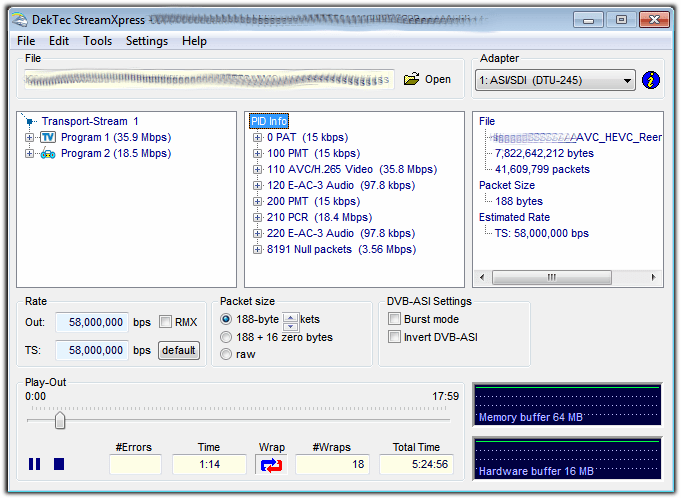The image size is (681, 498).
Task: Click the Hardware buffer 16 MB graph
Action: pos(567,459)
